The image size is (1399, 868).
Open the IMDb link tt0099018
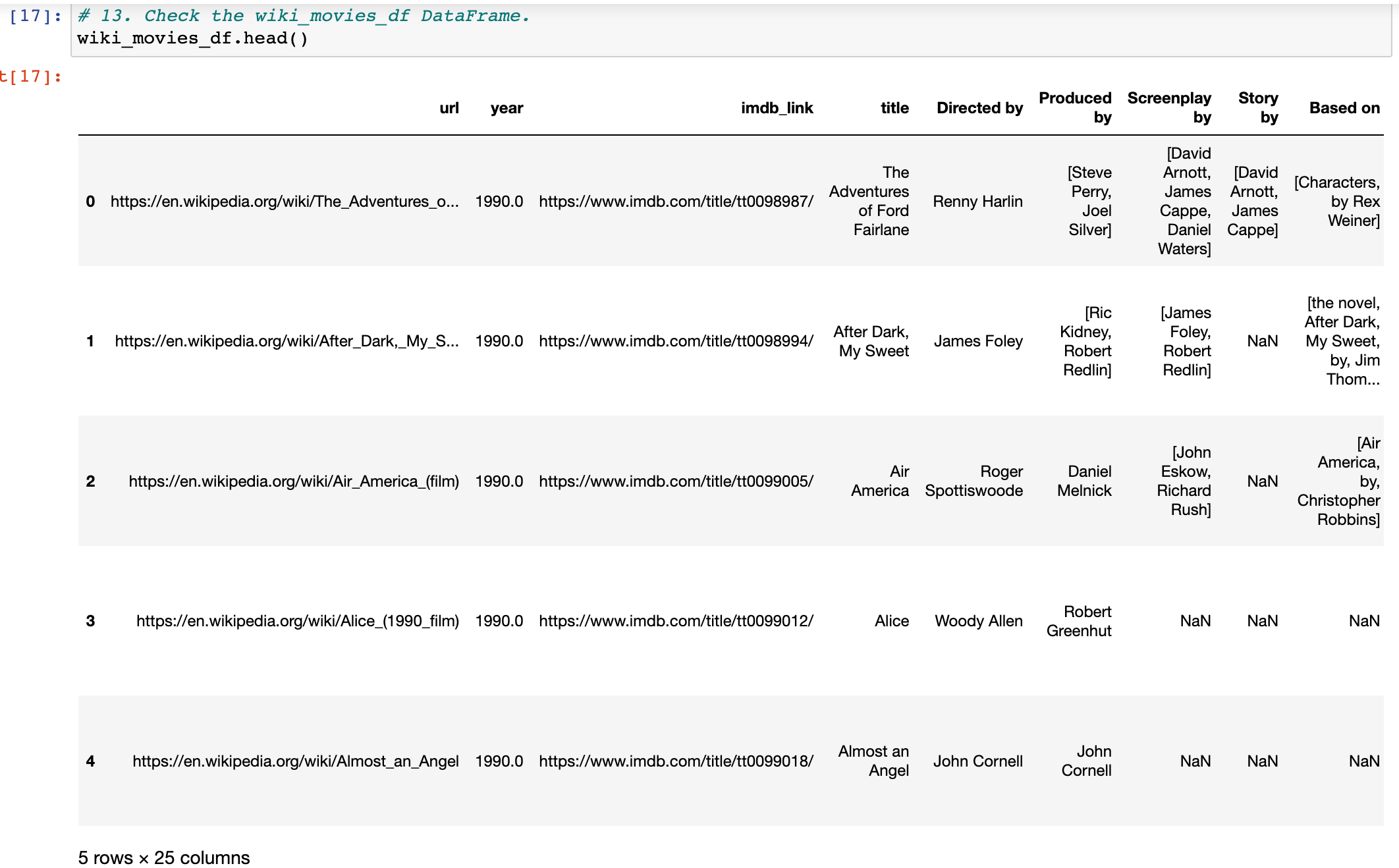point(676,761)
